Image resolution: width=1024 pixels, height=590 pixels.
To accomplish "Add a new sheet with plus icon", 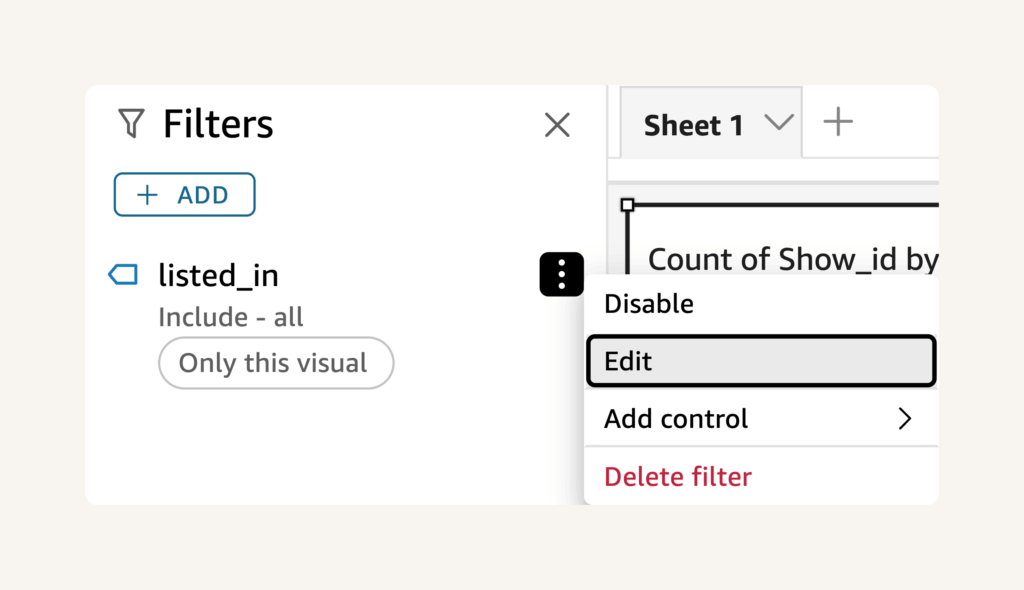I will coord(838,122).
